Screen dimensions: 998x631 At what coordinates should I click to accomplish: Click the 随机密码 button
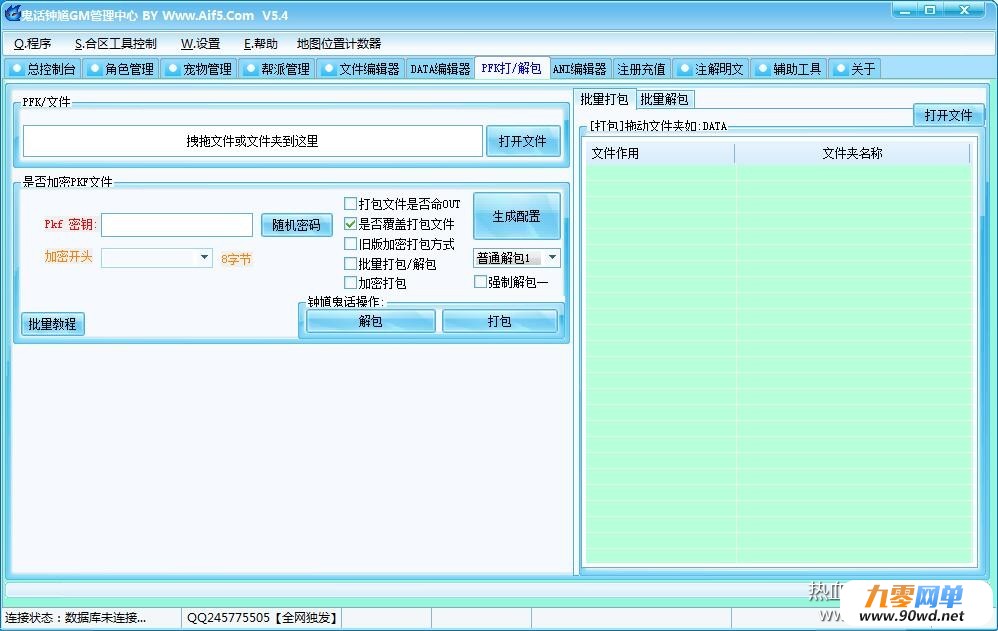point(297,225)
